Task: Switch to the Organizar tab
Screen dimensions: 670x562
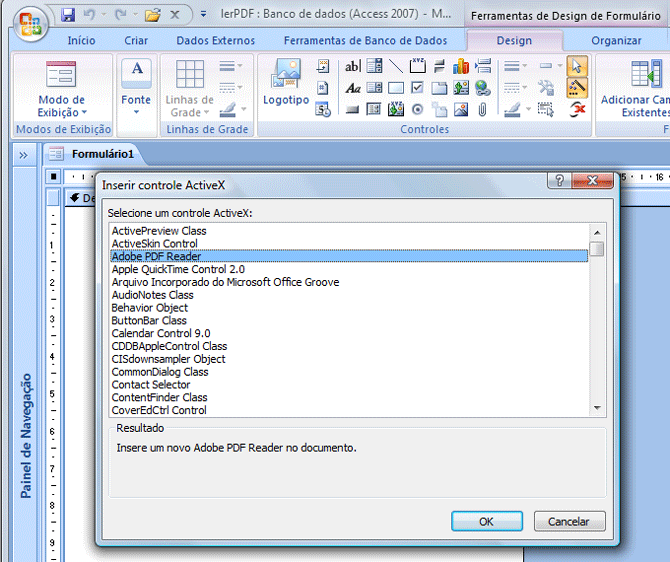Action: point(616,41)
